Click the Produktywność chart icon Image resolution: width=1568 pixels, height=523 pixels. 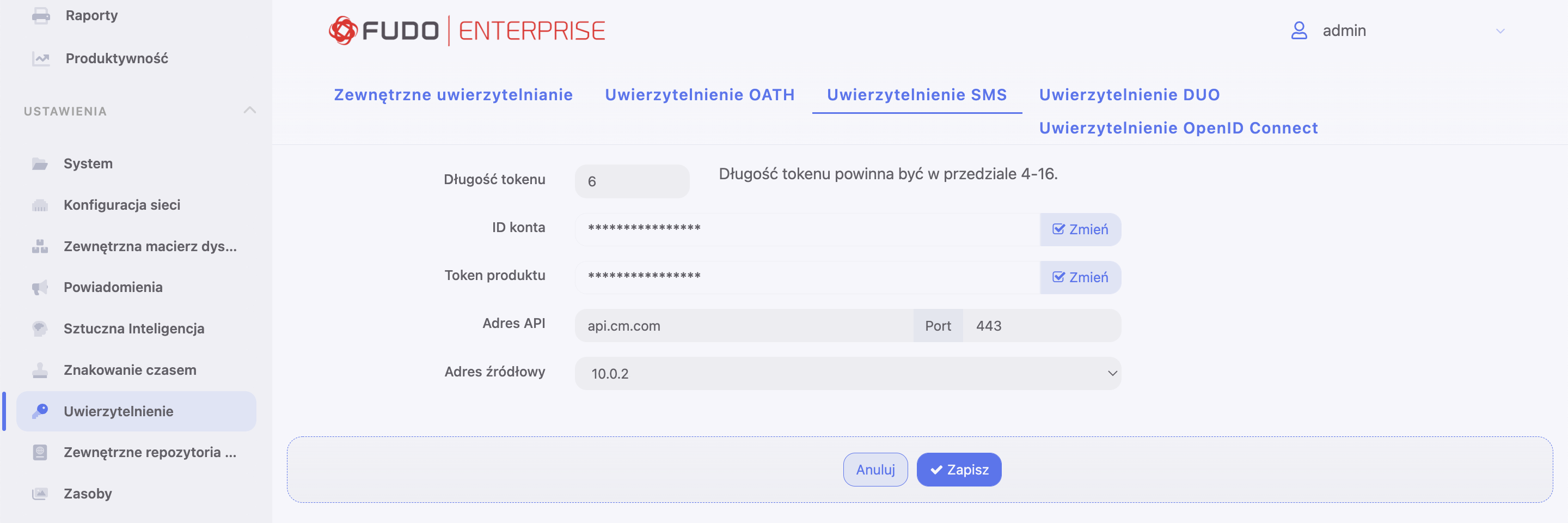[41, 58]
